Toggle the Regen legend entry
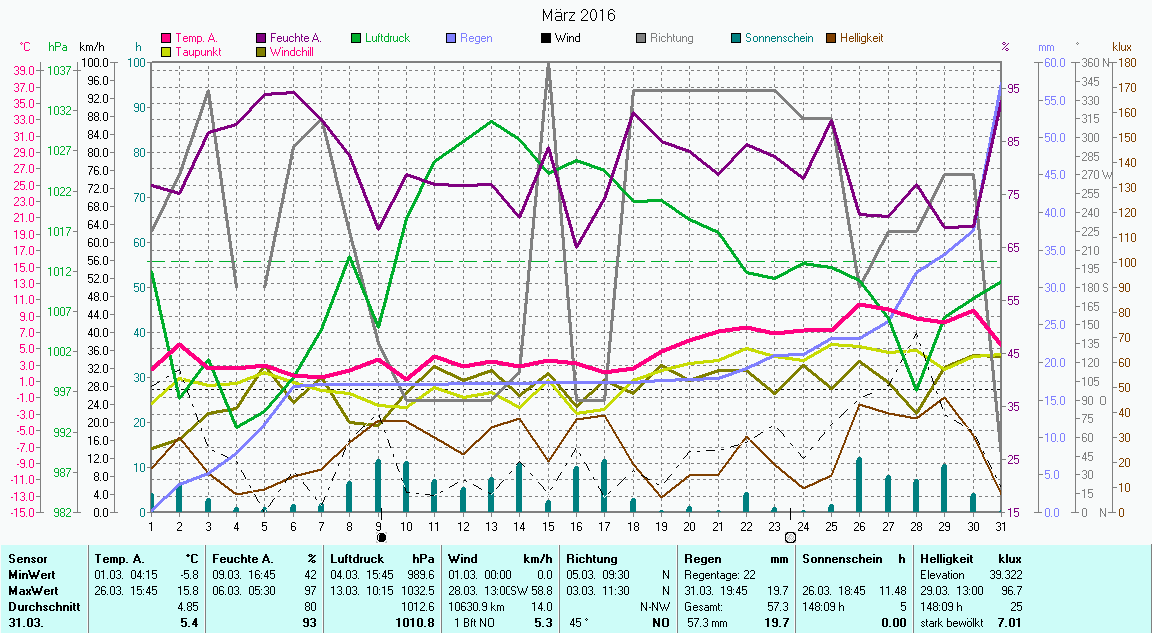 click(474, 38)
